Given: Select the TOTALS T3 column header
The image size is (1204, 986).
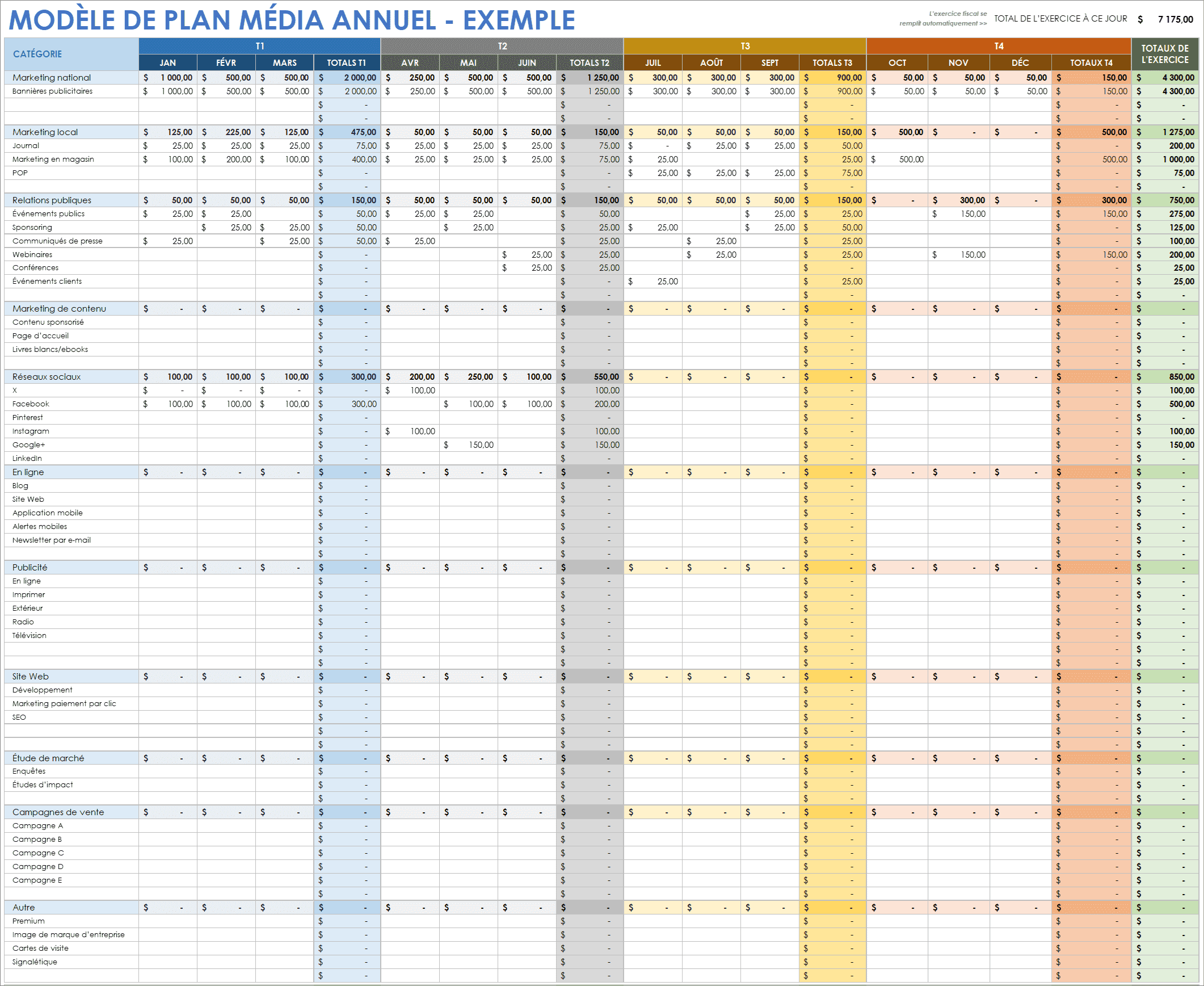Looking at the screenshot, I should [833, 62].
